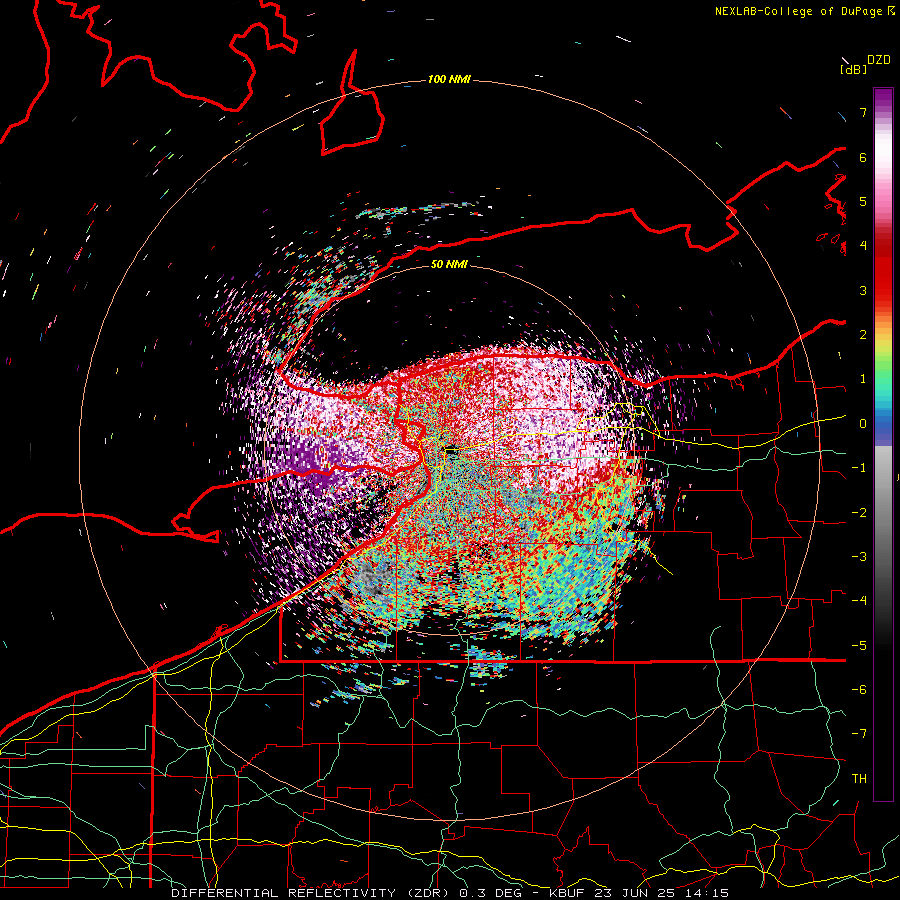Click the NEXLAB-College of DuPage watermark text
The width and height of the screenshot is (900, 900).
point(798,11)
